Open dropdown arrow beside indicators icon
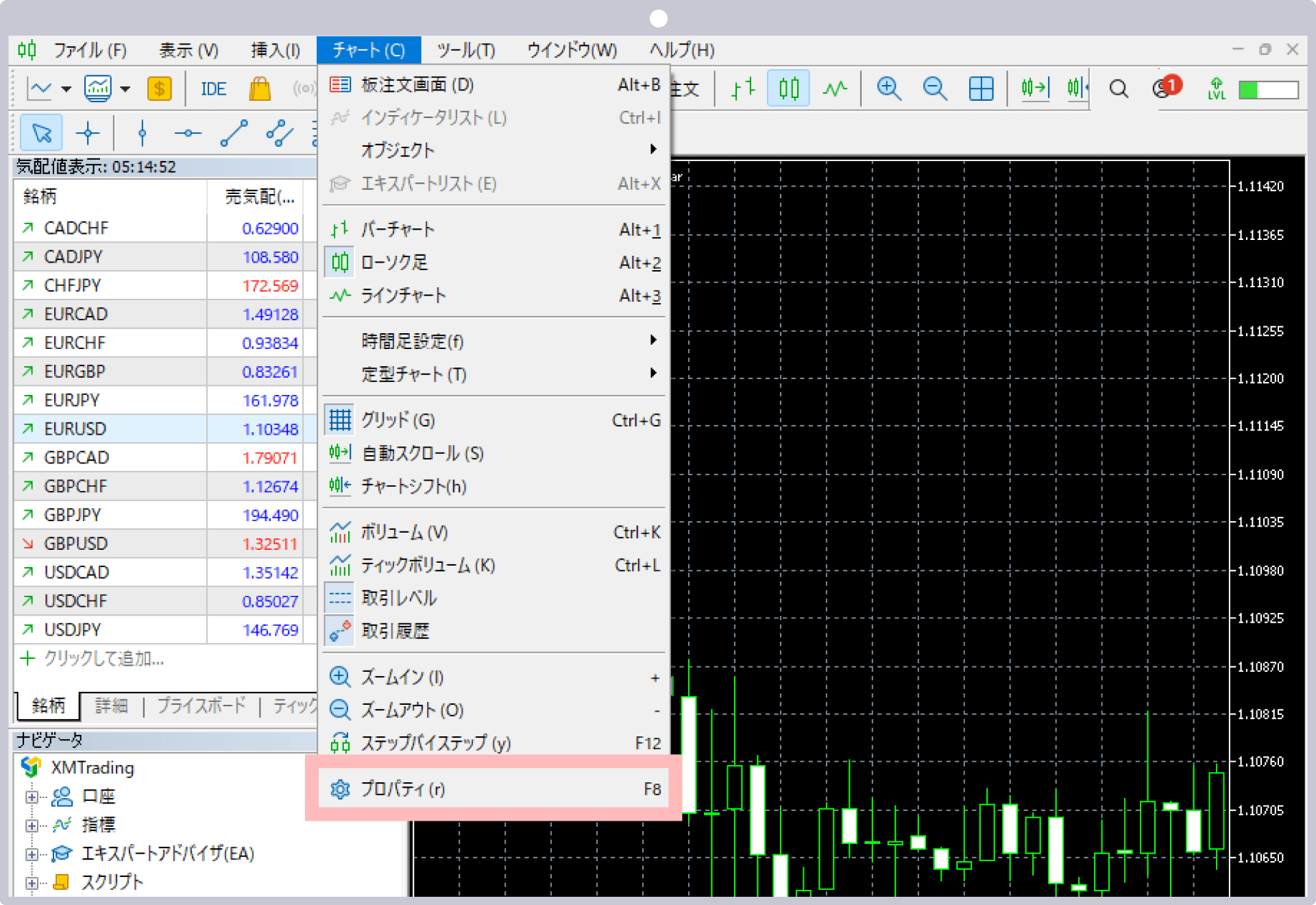 (125, 89)
